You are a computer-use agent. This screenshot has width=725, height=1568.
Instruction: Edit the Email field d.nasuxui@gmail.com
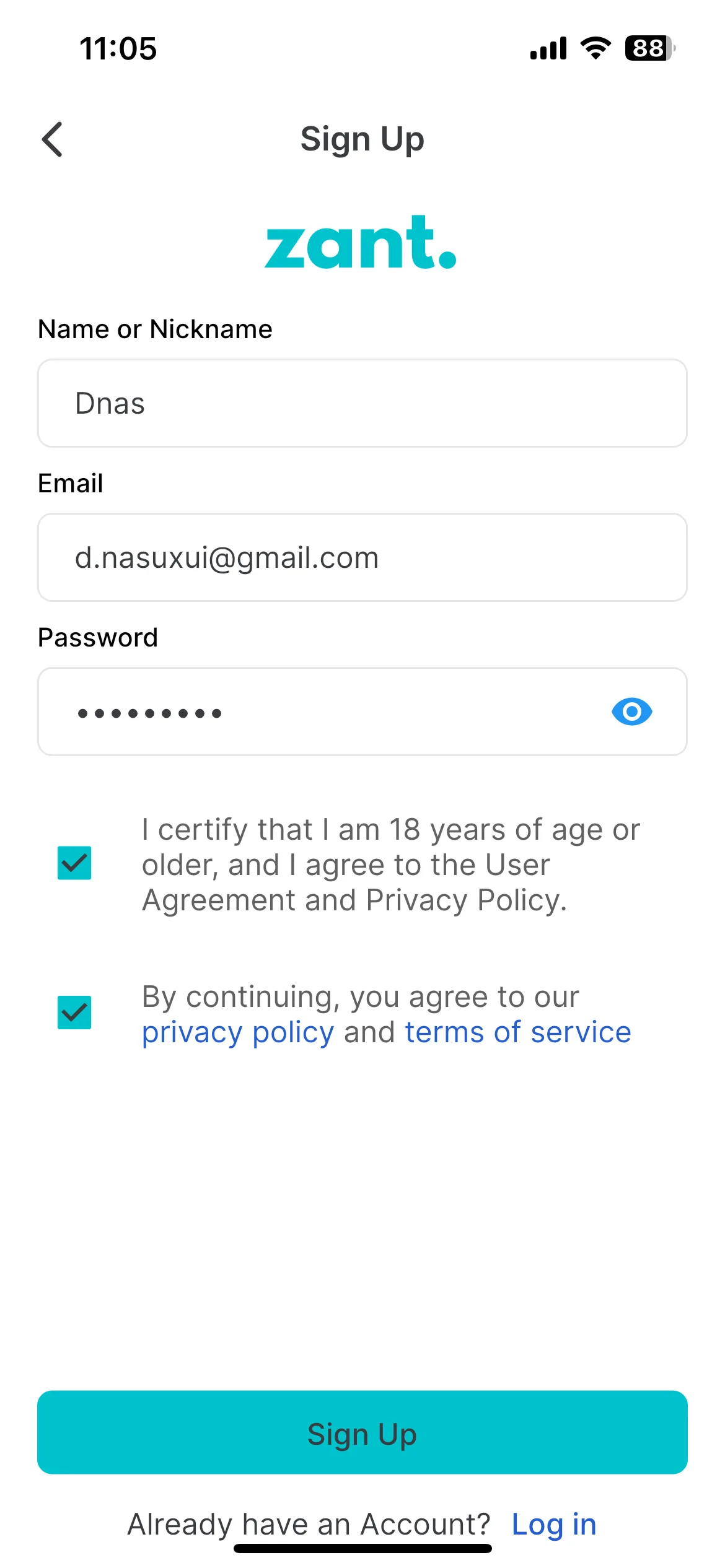(362, 557)
